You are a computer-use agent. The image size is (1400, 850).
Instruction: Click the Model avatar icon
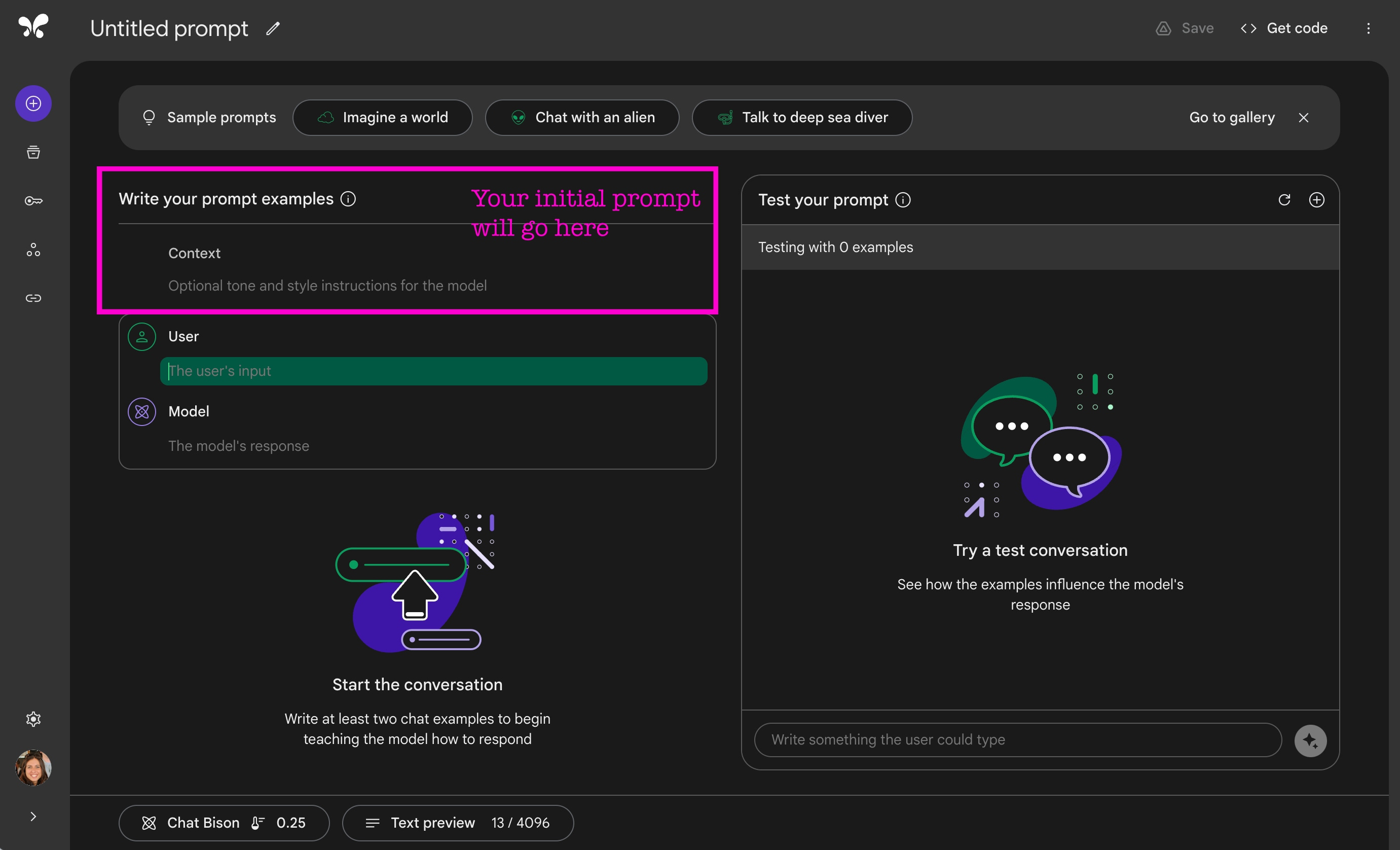[x=142, y=412]
